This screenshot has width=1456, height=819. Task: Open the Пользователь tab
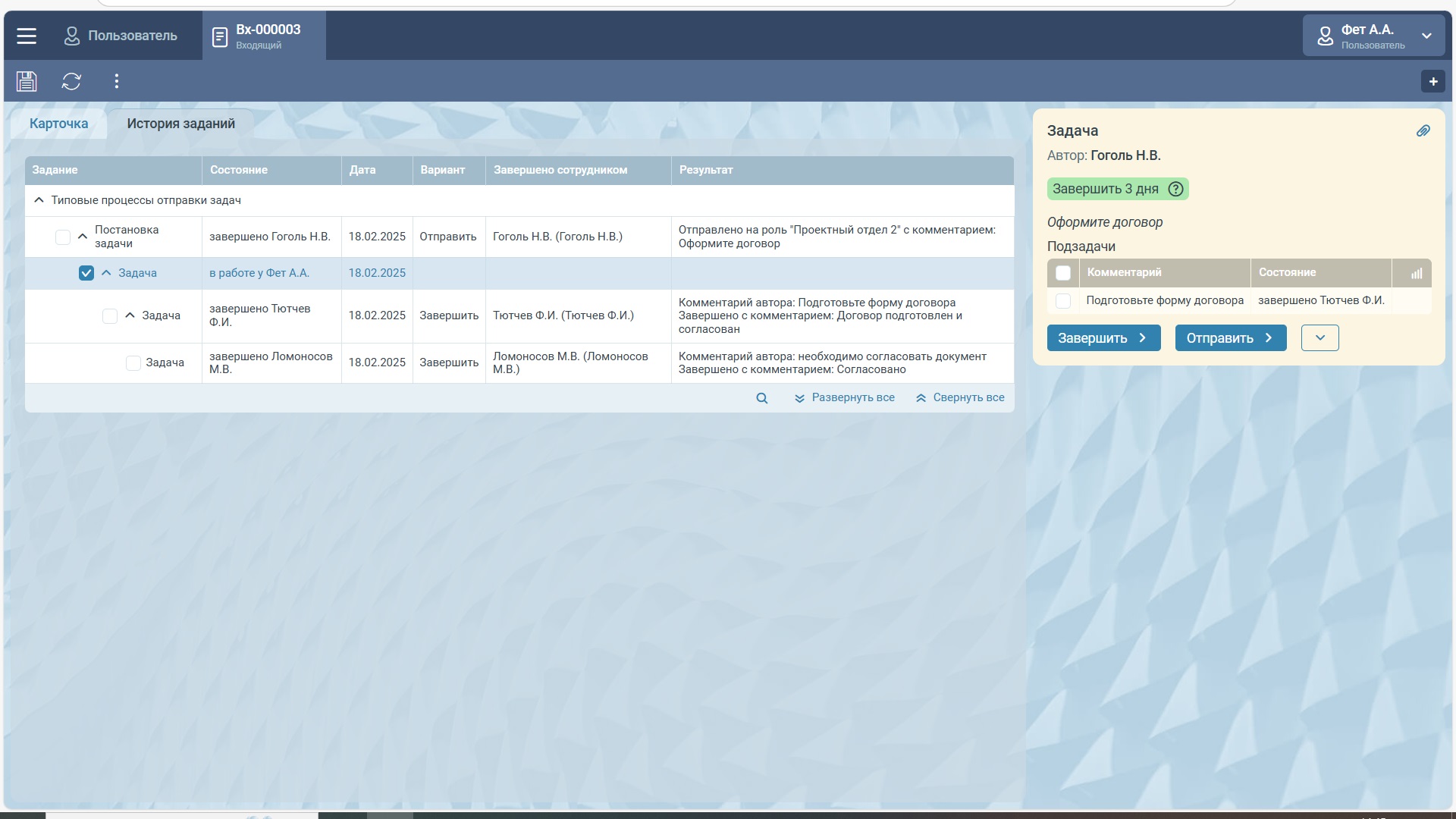pos(121,36)
